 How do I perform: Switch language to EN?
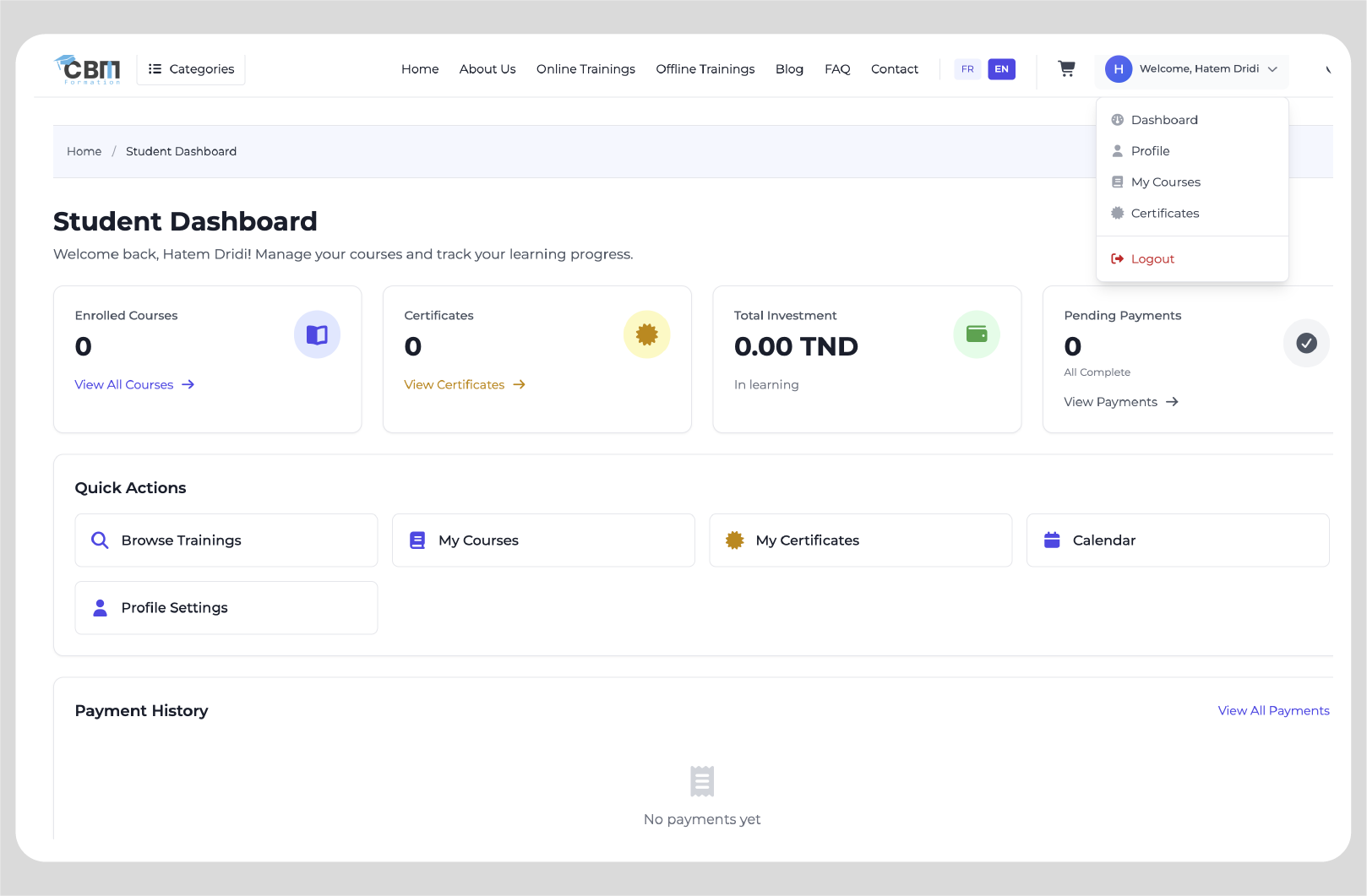(1001, 69)
